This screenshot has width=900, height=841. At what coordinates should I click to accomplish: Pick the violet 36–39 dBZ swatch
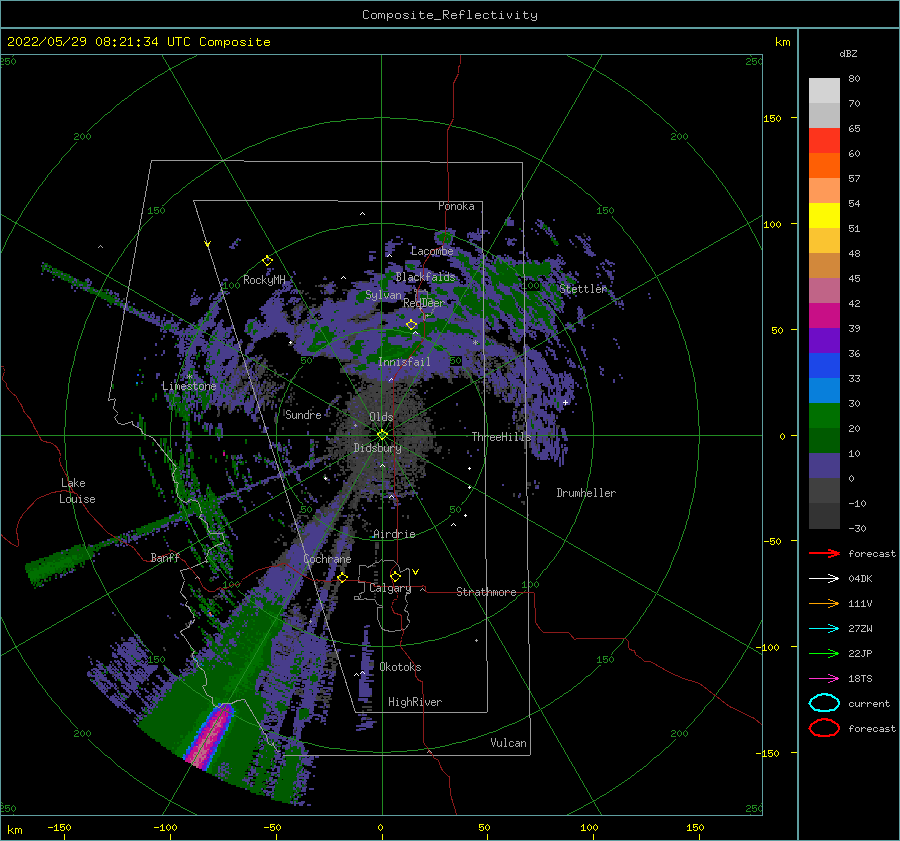click(x=824, y=340)
